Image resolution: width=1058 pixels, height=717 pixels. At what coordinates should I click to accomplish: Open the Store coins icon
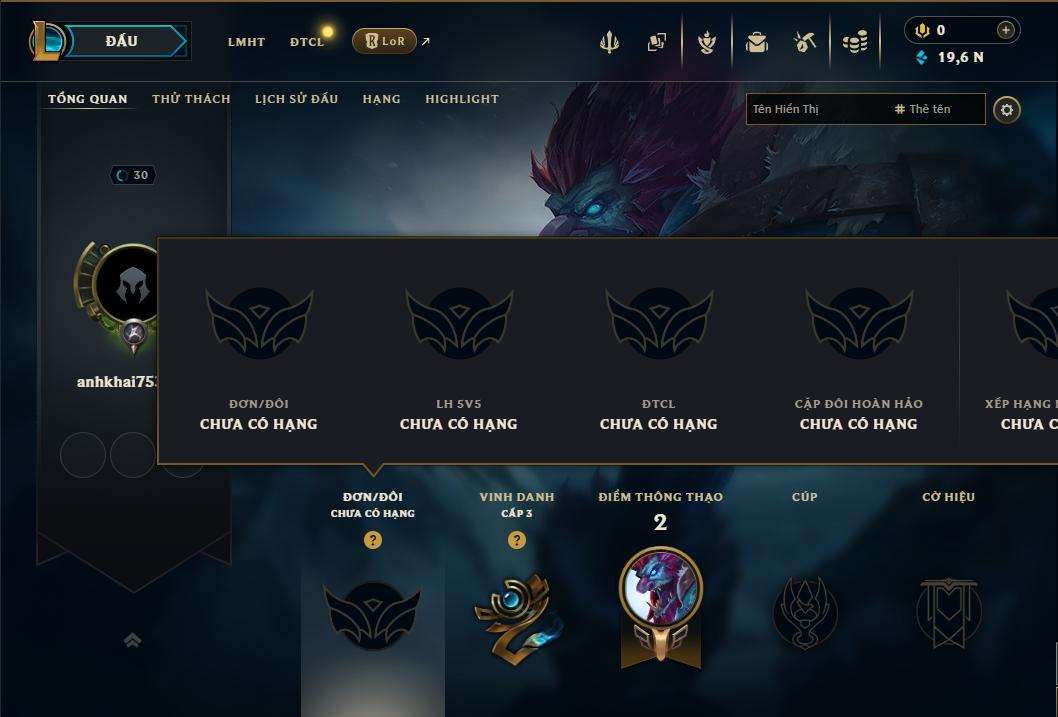[x=855, y=42]
